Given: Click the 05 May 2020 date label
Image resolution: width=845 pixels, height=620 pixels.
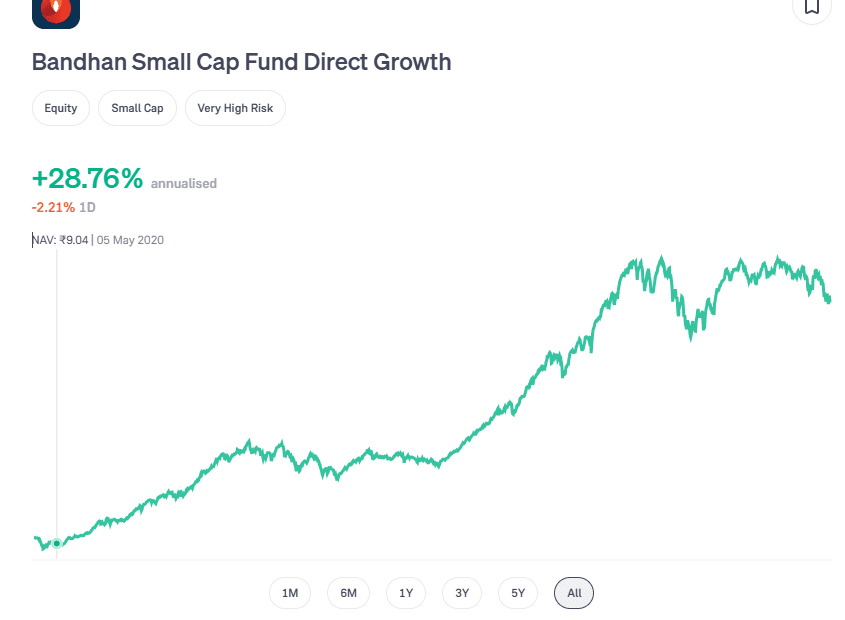Looking at the screenshot, I should coord(128,240).
